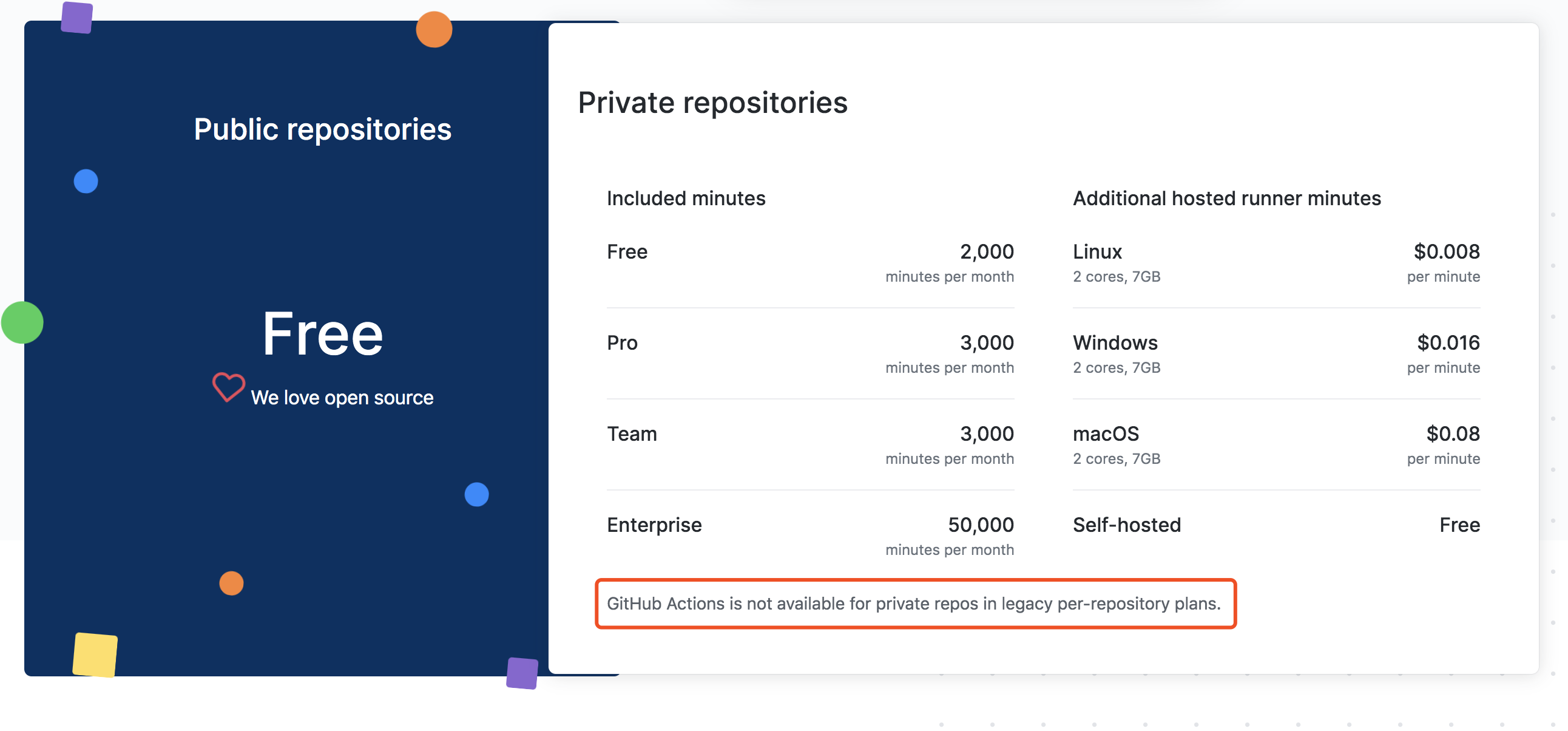The image size is (1568, 731).
Task: Click the blue dot near card edge
Action: 476,494
